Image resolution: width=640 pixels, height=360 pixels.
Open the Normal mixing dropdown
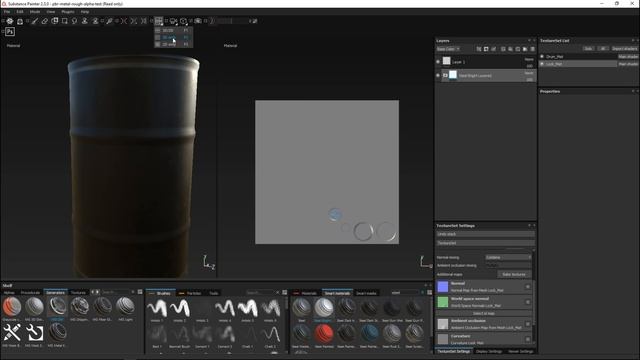pos(508,257)
